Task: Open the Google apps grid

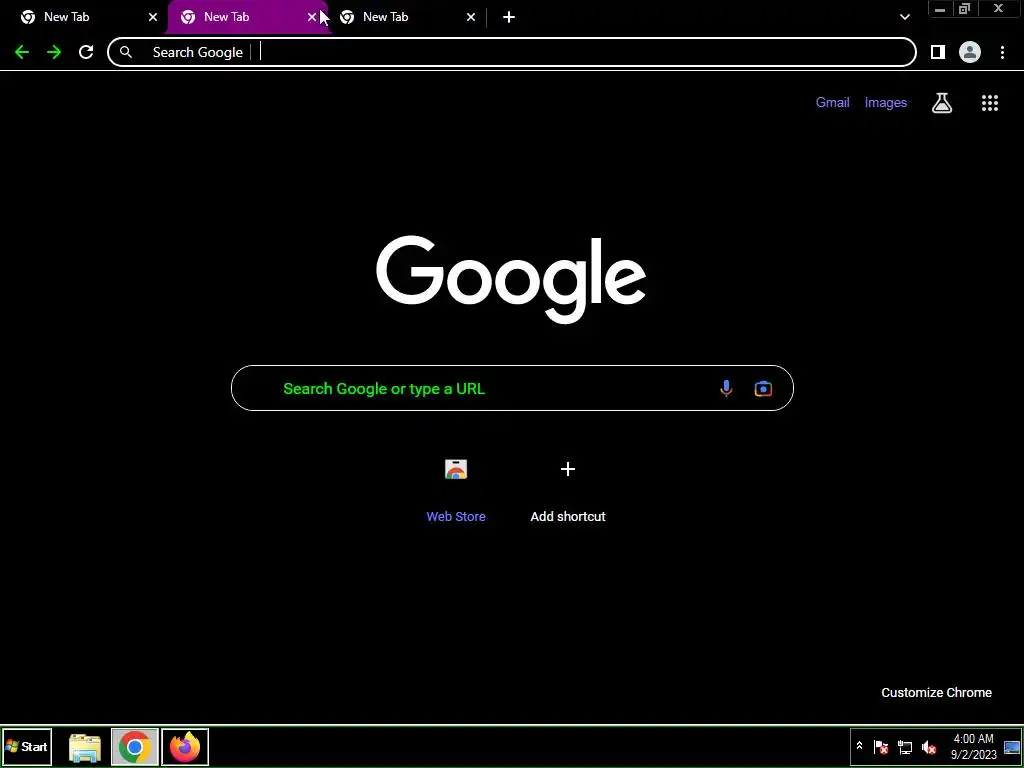Action: point(990,103)
